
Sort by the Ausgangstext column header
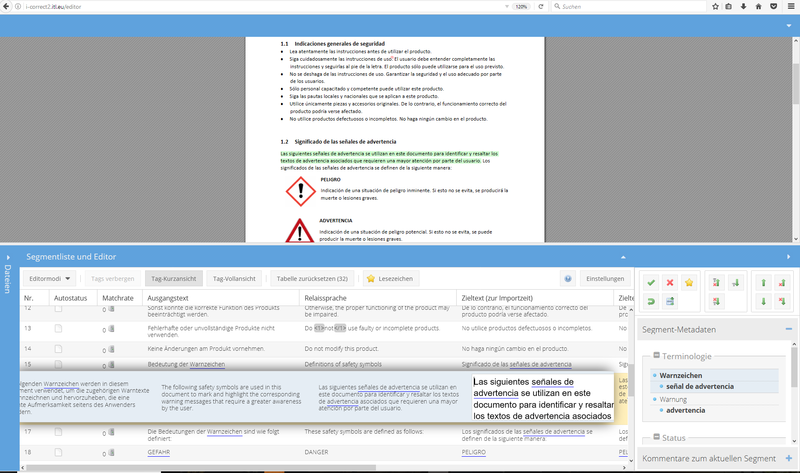click(221, 298)
